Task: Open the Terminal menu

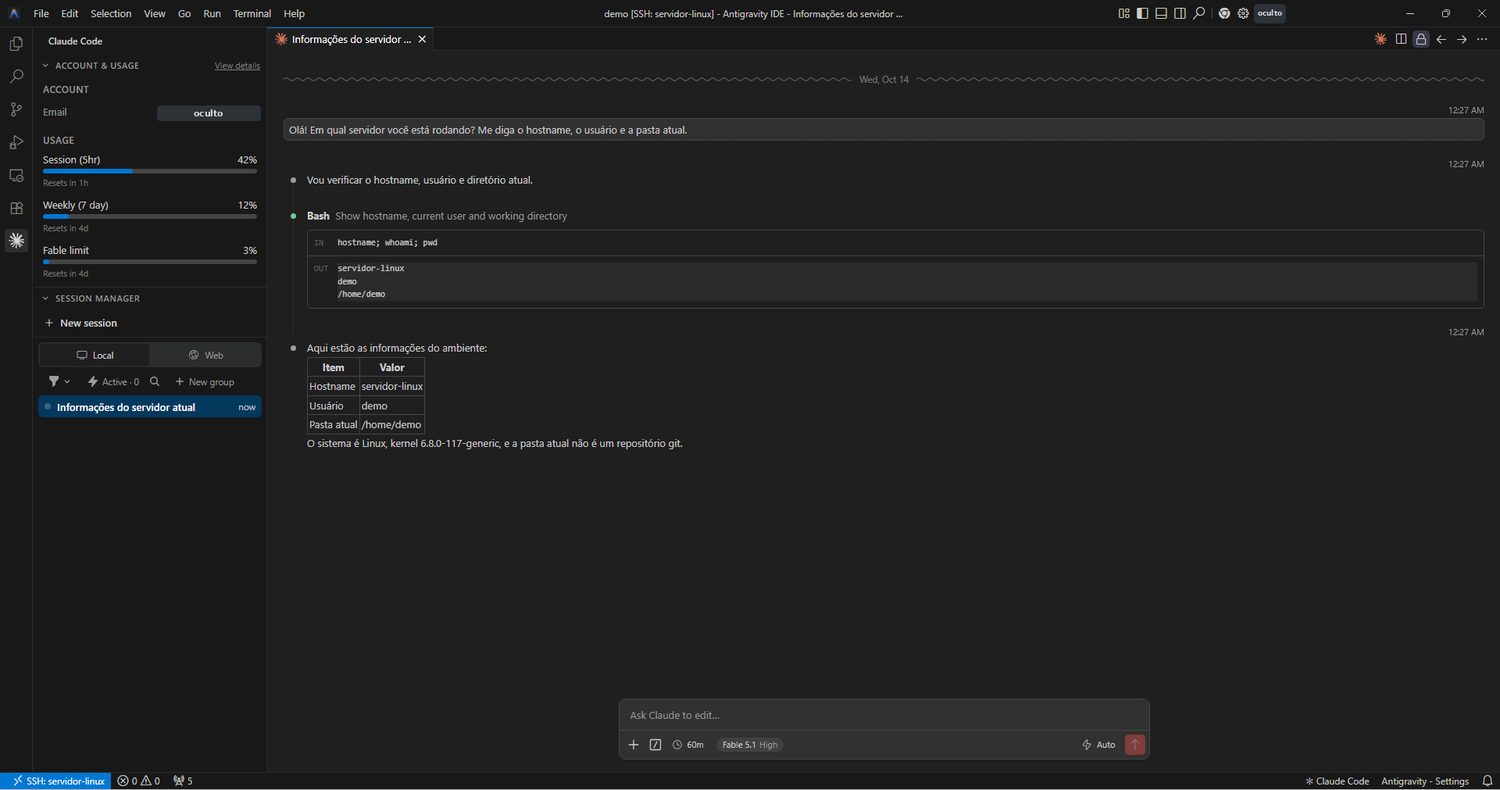Action: pos(252,13)
